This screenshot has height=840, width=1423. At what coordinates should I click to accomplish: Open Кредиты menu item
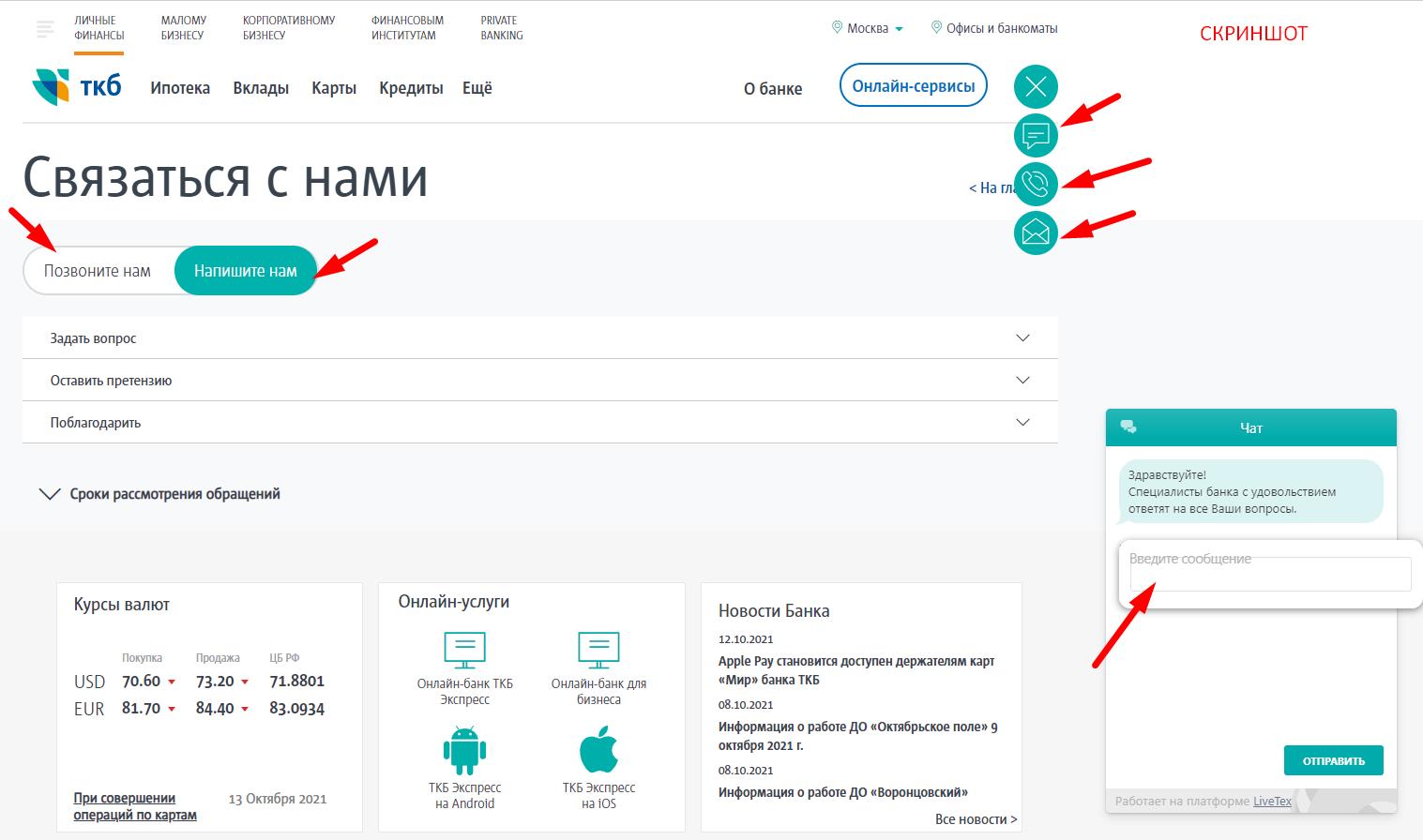coord(411,88)
